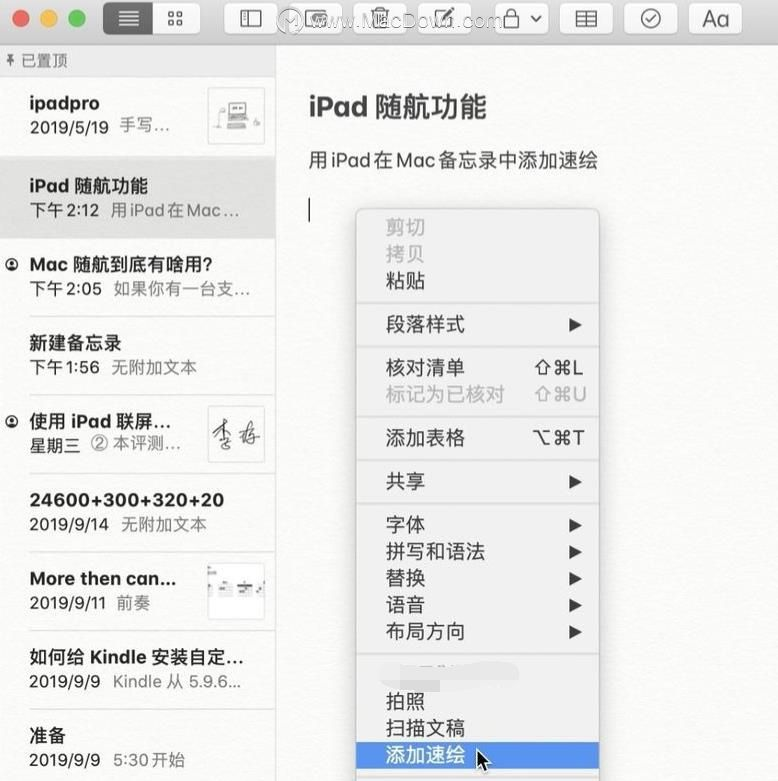Click the 已置顶 pinned section header

click(x=137, y=61)
